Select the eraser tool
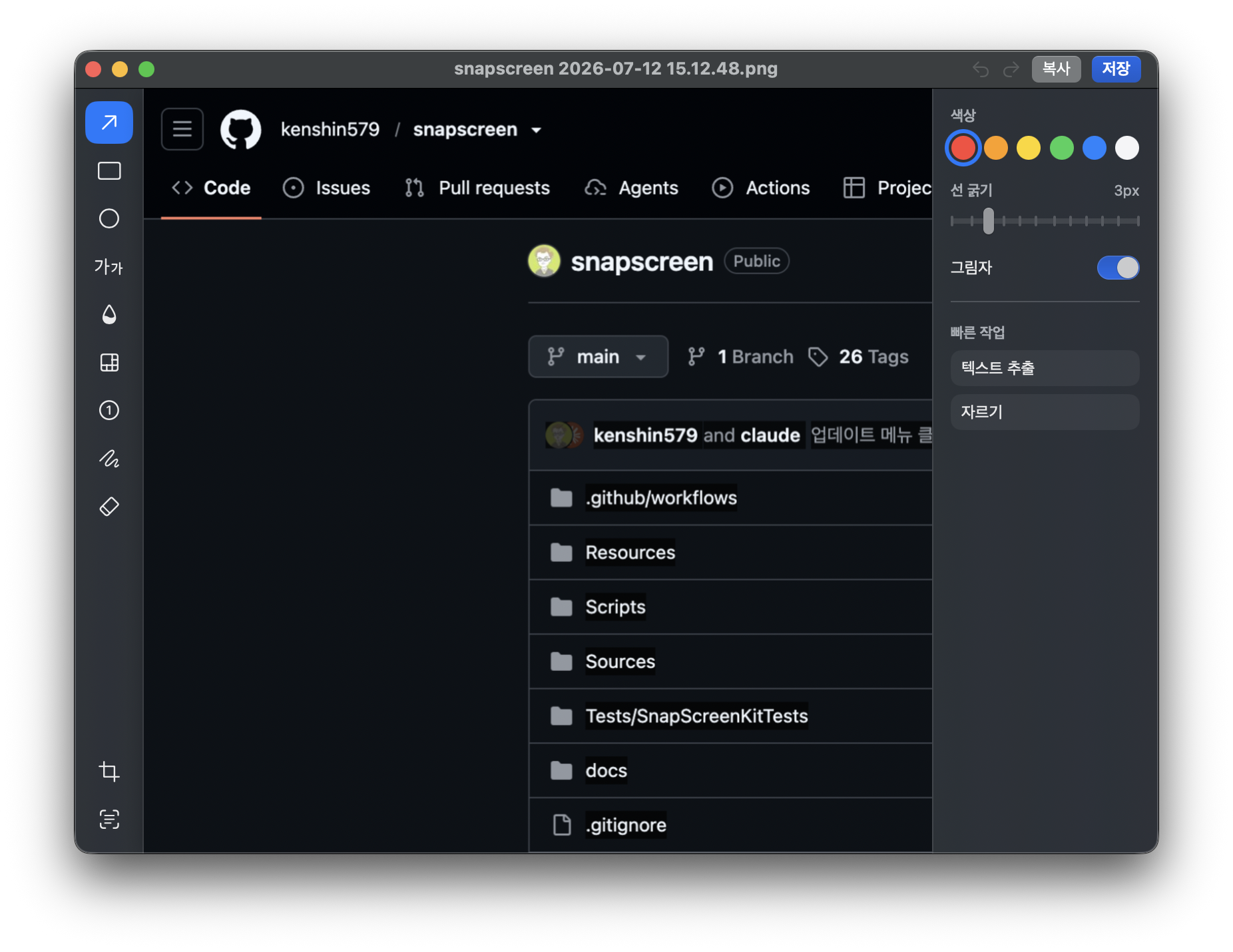Viewport: 1233px width, 952px height. [109, 507]
